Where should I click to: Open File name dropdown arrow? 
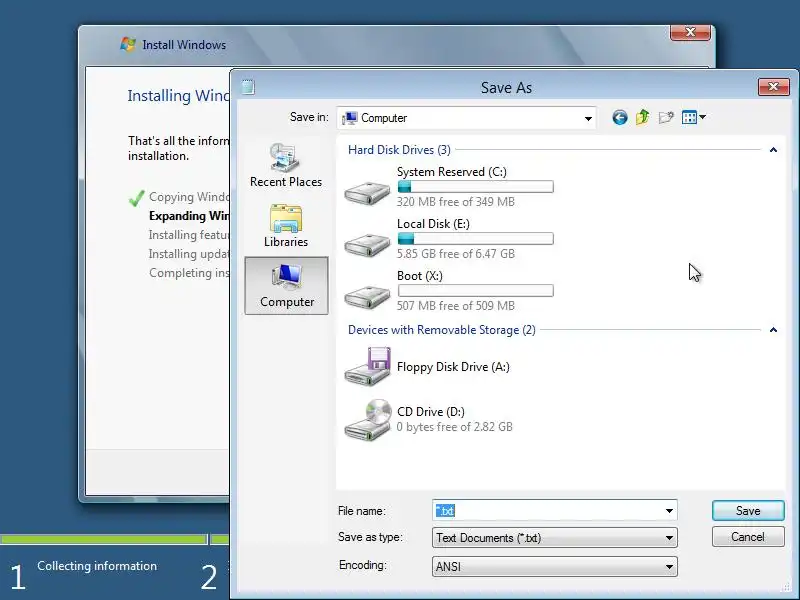click(669, 511)
